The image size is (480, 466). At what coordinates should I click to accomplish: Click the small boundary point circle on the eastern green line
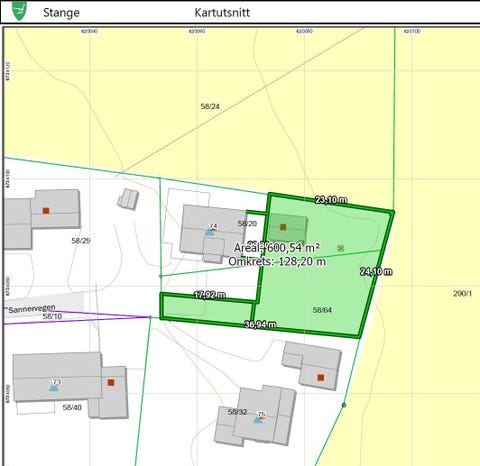(344, 405)
